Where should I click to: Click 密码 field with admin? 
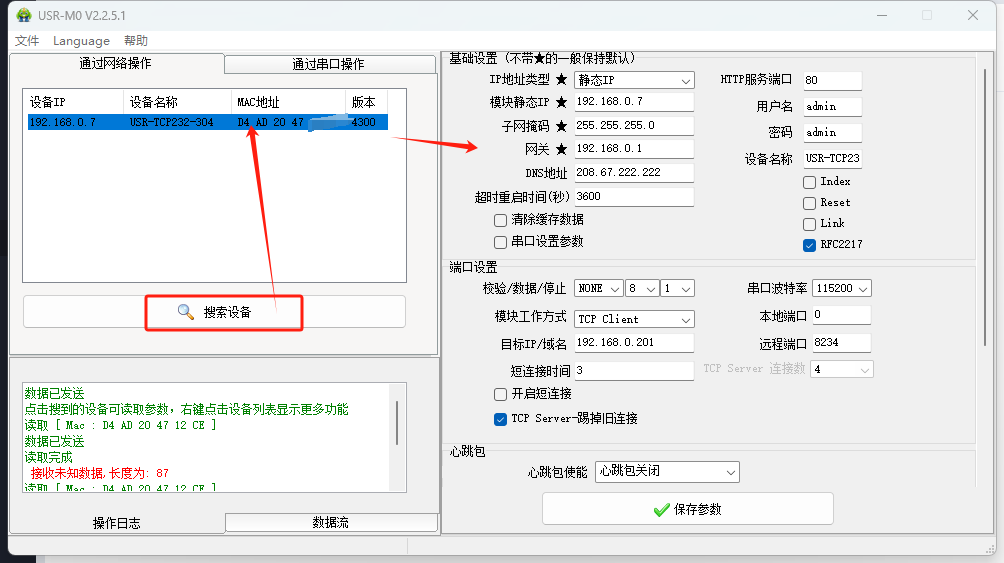(x=832, y=133)
